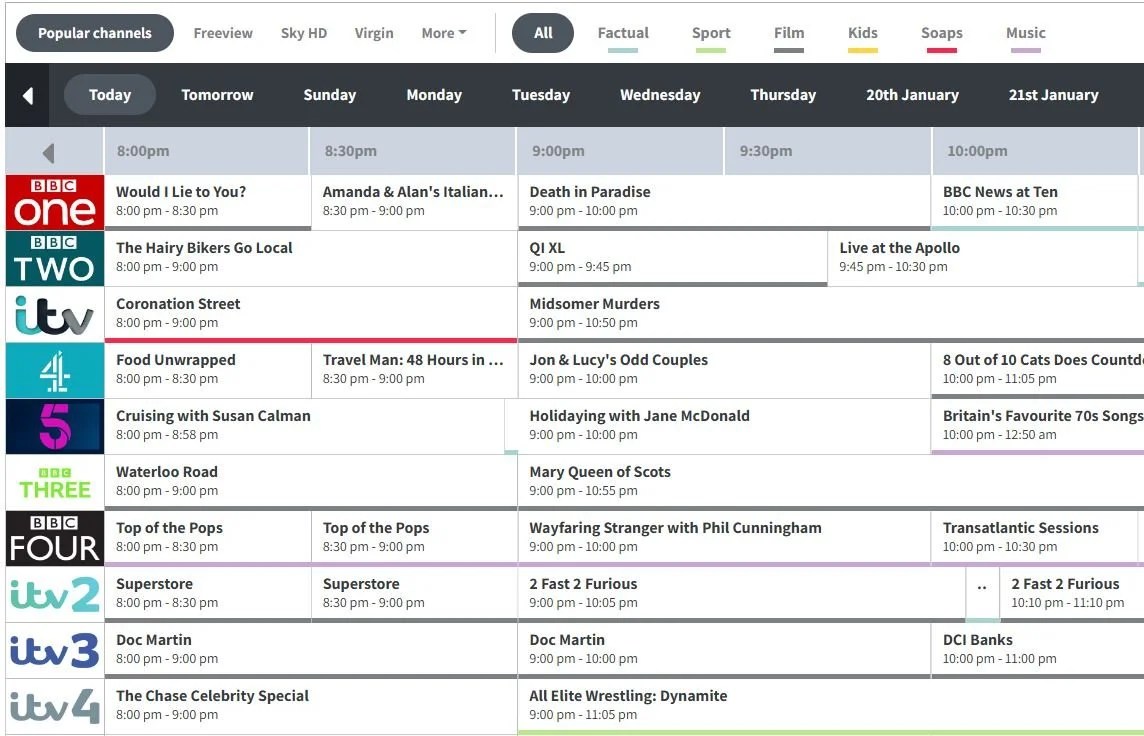Open the ITV channel logo
This screenshot has height=736, width=1144.
(x=55, y=314)
